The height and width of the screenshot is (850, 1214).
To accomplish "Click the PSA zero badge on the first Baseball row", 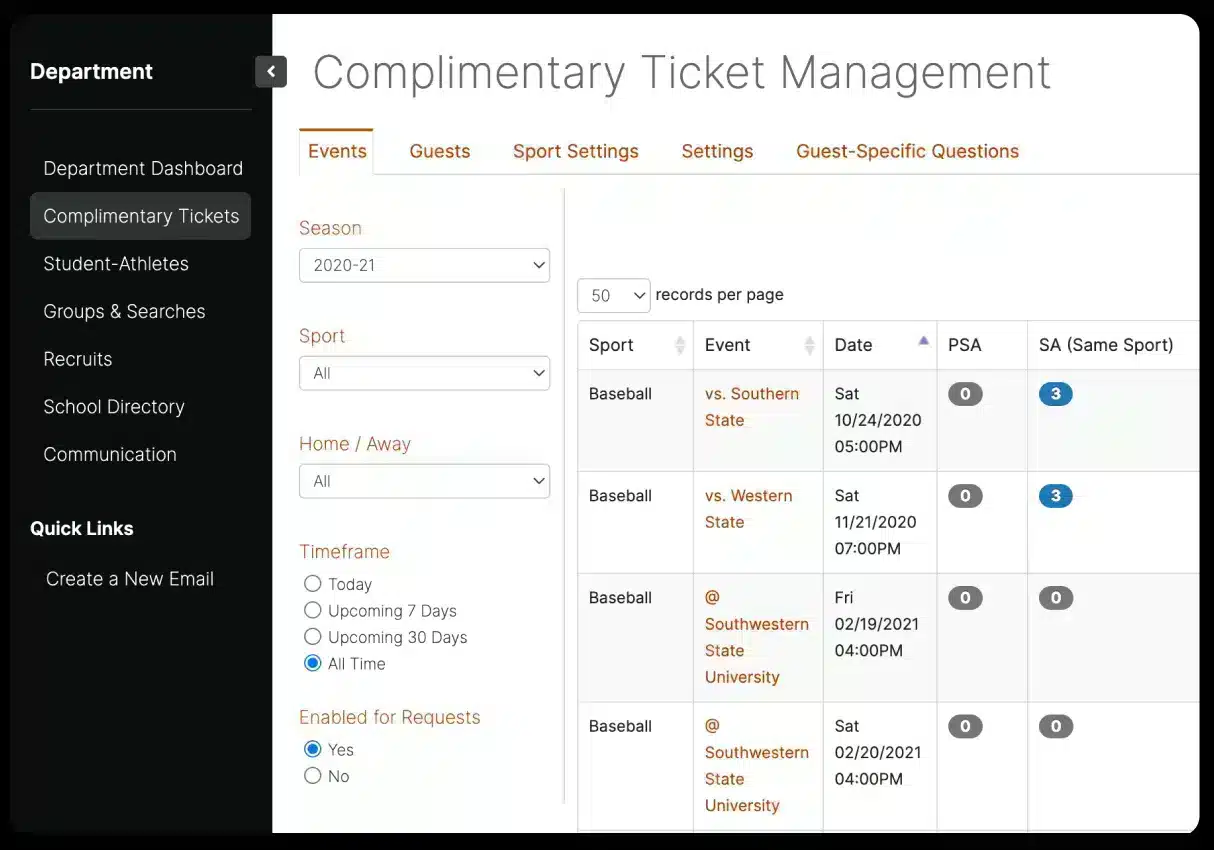I will (965, 393).
